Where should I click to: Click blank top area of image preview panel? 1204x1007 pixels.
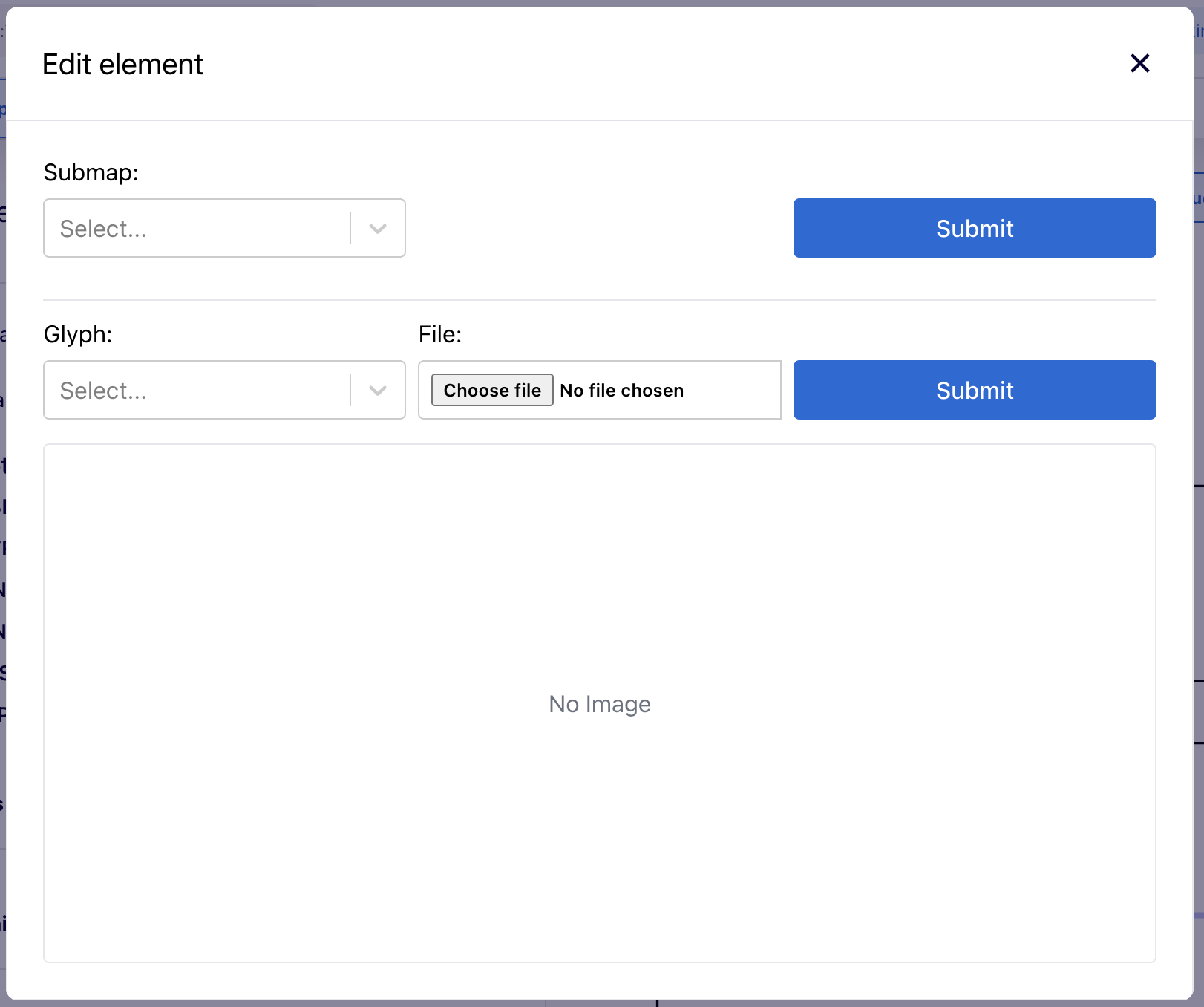600,505
